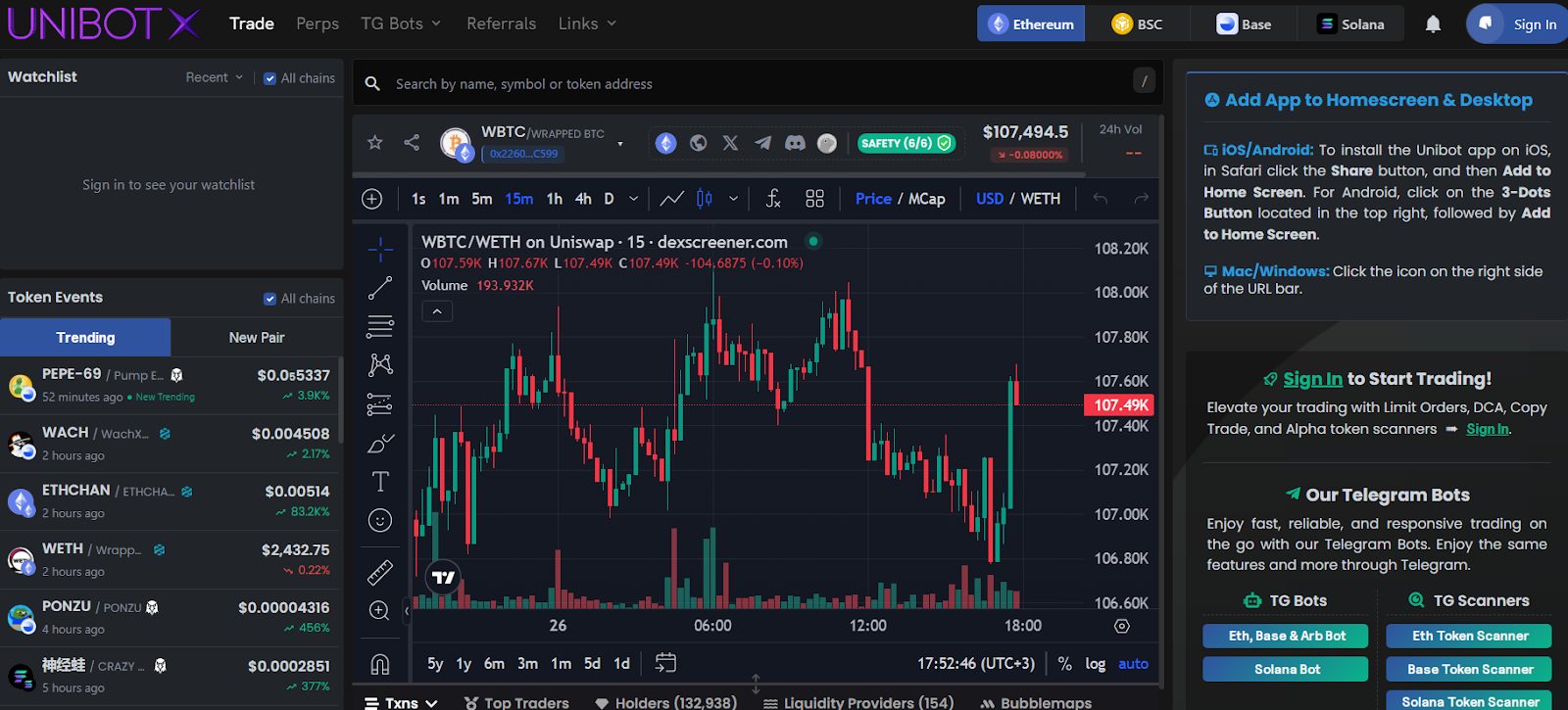The width and height of the screenshot is (1568, 710).
Task: Select the chart zoom-in tool
Action: point(380,610)
